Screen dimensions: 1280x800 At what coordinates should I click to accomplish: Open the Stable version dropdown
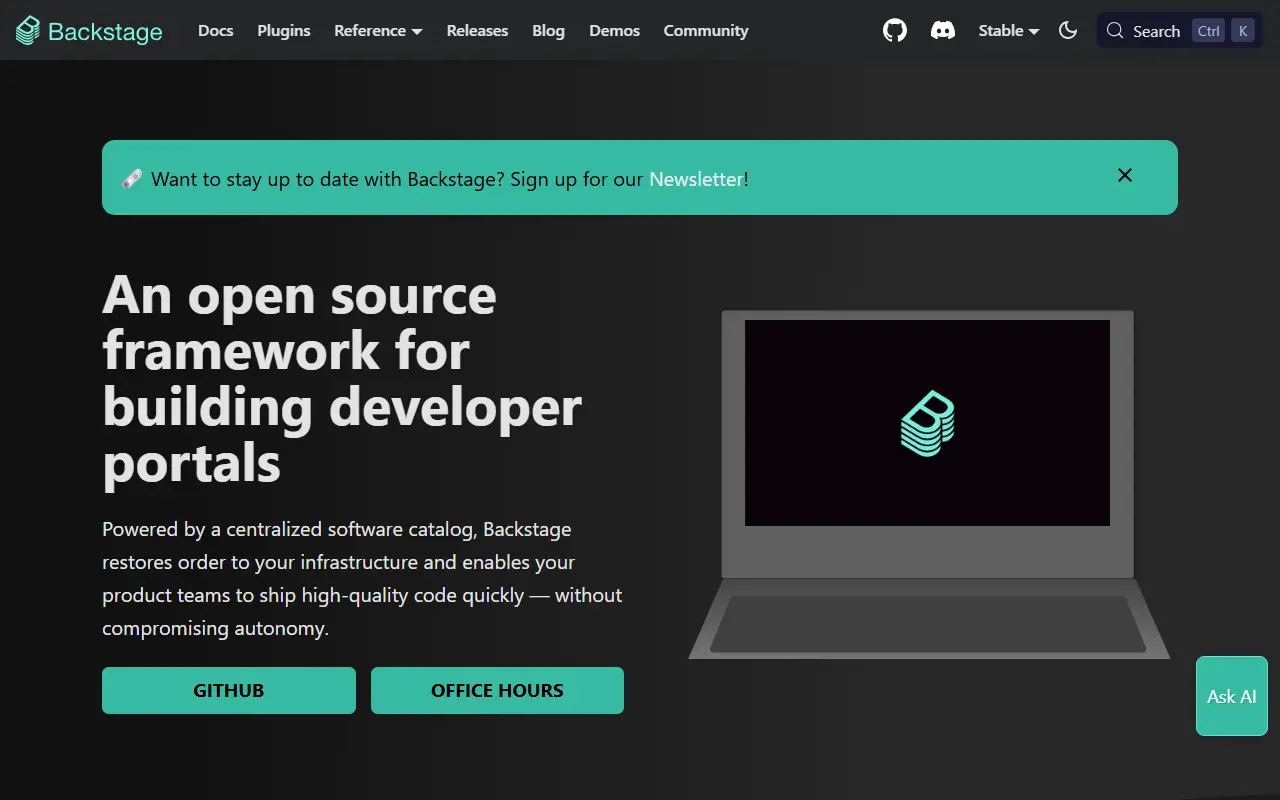pyautogui.click(x=1008, y=31)
